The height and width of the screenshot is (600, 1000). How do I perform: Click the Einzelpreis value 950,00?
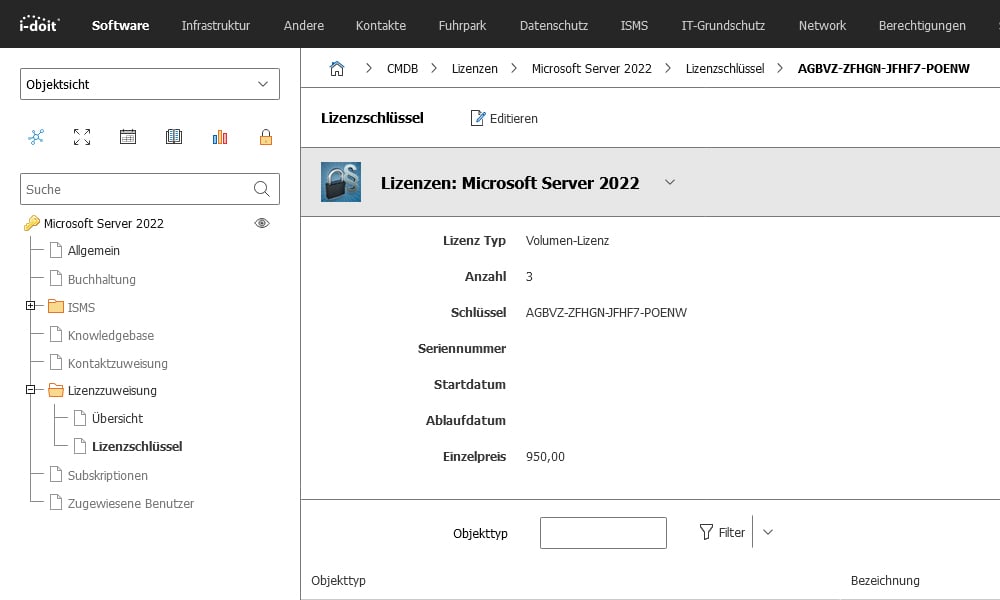click(x=545, y=457)
